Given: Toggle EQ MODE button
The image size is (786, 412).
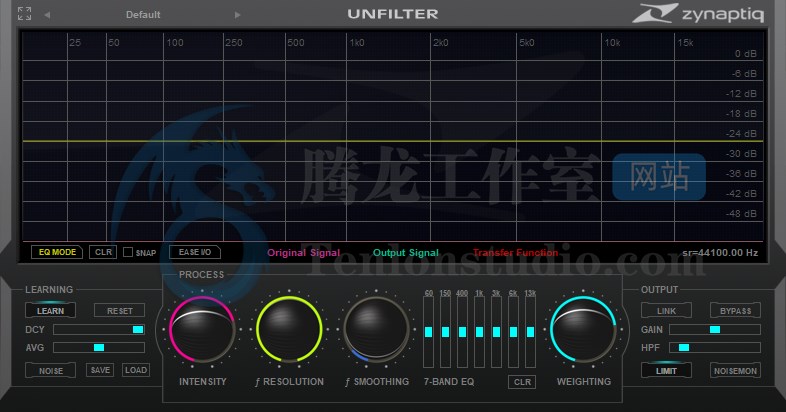Looking at the screenshot, I should (57, 252).
